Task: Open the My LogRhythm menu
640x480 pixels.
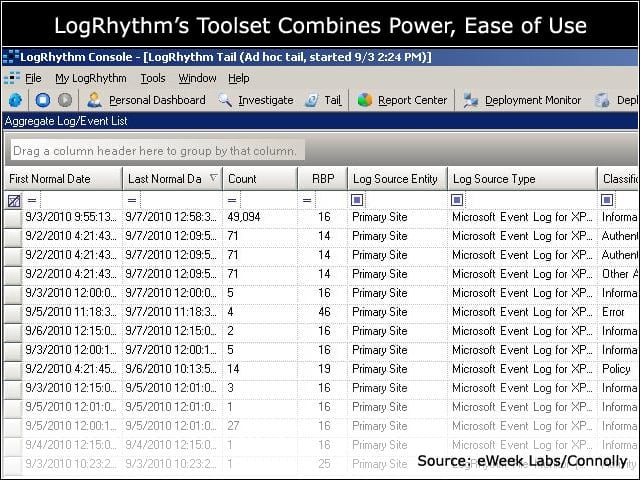Action: (x=91, y=78)
